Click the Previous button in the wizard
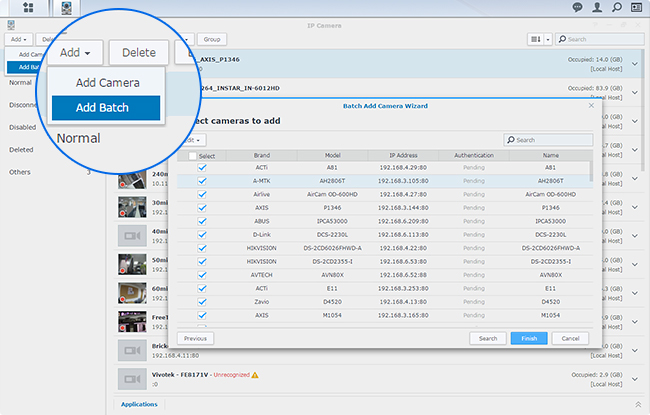 point(196,338)
